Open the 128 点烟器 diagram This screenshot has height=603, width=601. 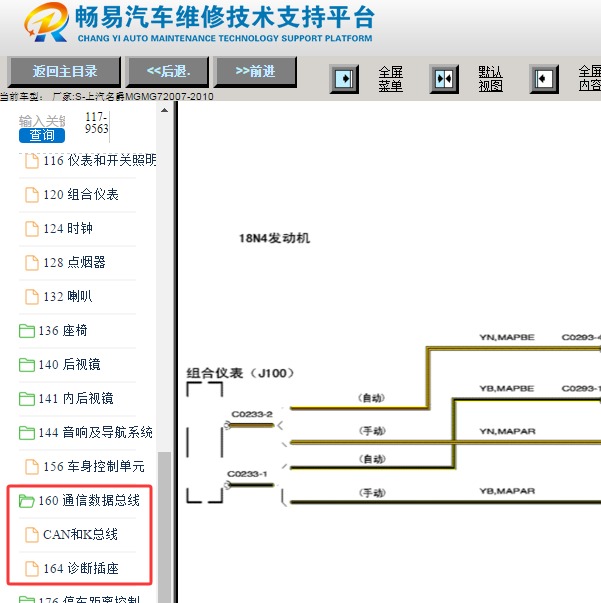pyautogui.click(x=74, y=262)
